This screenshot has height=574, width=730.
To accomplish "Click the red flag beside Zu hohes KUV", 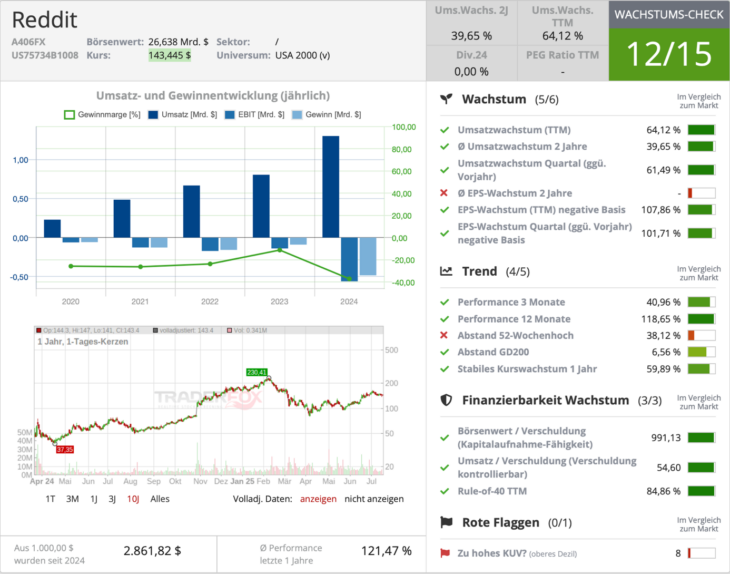I will coord(445,553).
